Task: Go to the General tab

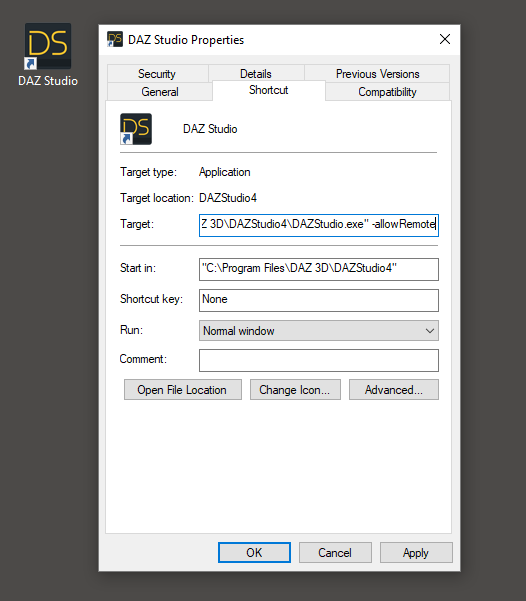Action: click(x=160, y=92)
